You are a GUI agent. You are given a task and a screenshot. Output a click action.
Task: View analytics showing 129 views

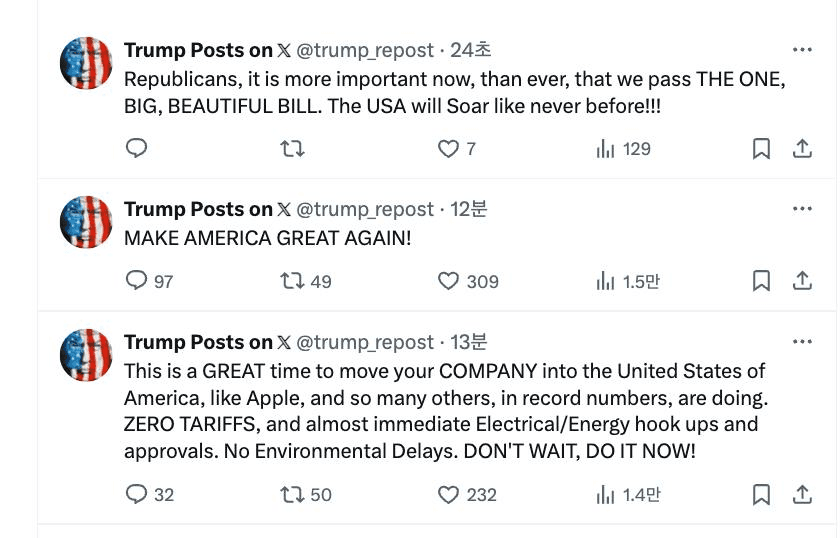point(623,149)
